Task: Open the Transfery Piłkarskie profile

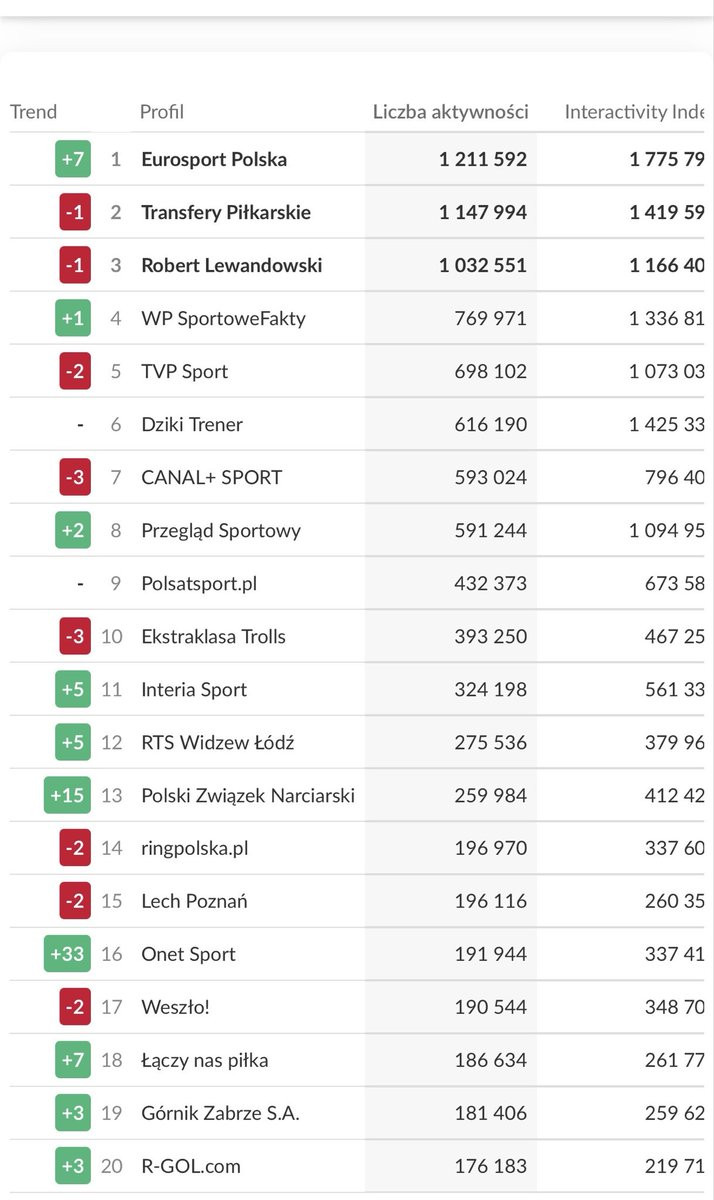Action: point(226,212)
